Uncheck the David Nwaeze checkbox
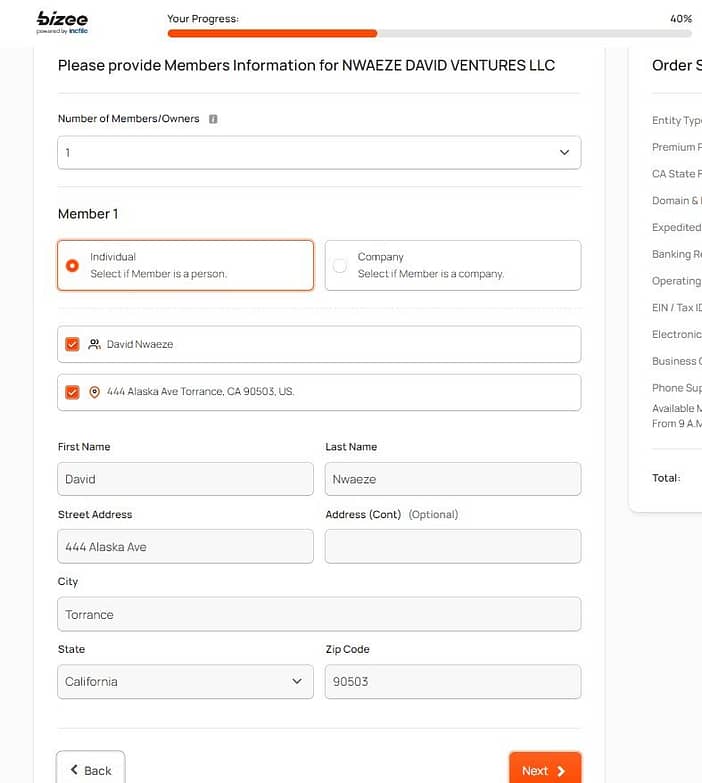The width and height of the screenshot is (702, 783). pyautogui.click(x=72, y=344)
